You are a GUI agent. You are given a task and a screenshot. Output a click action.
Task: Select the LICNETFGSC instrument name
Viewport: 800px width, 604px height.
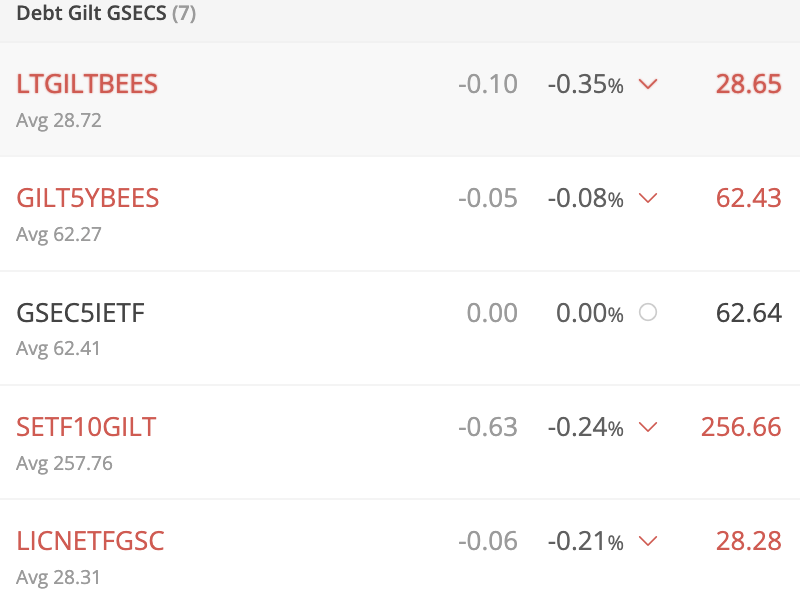point(90,541)
